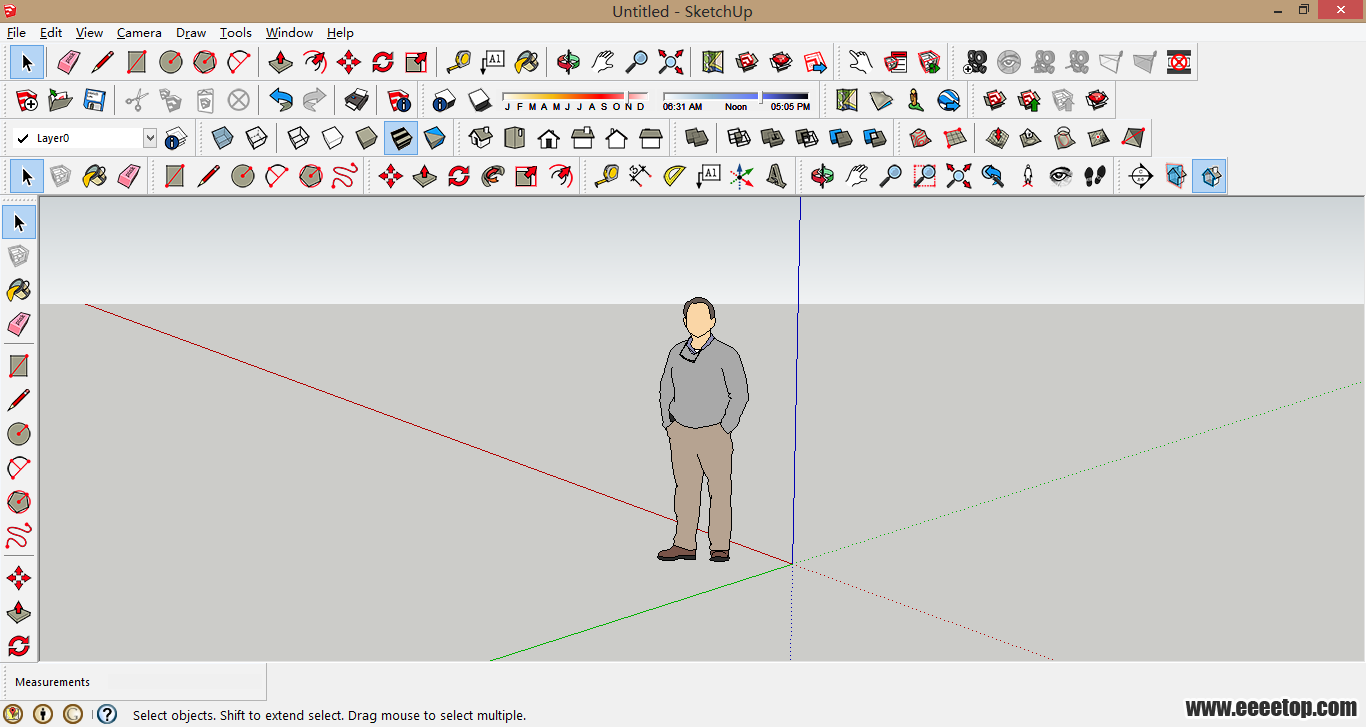
Task: Click the shadow time-of-day slider
Action: 735,96
